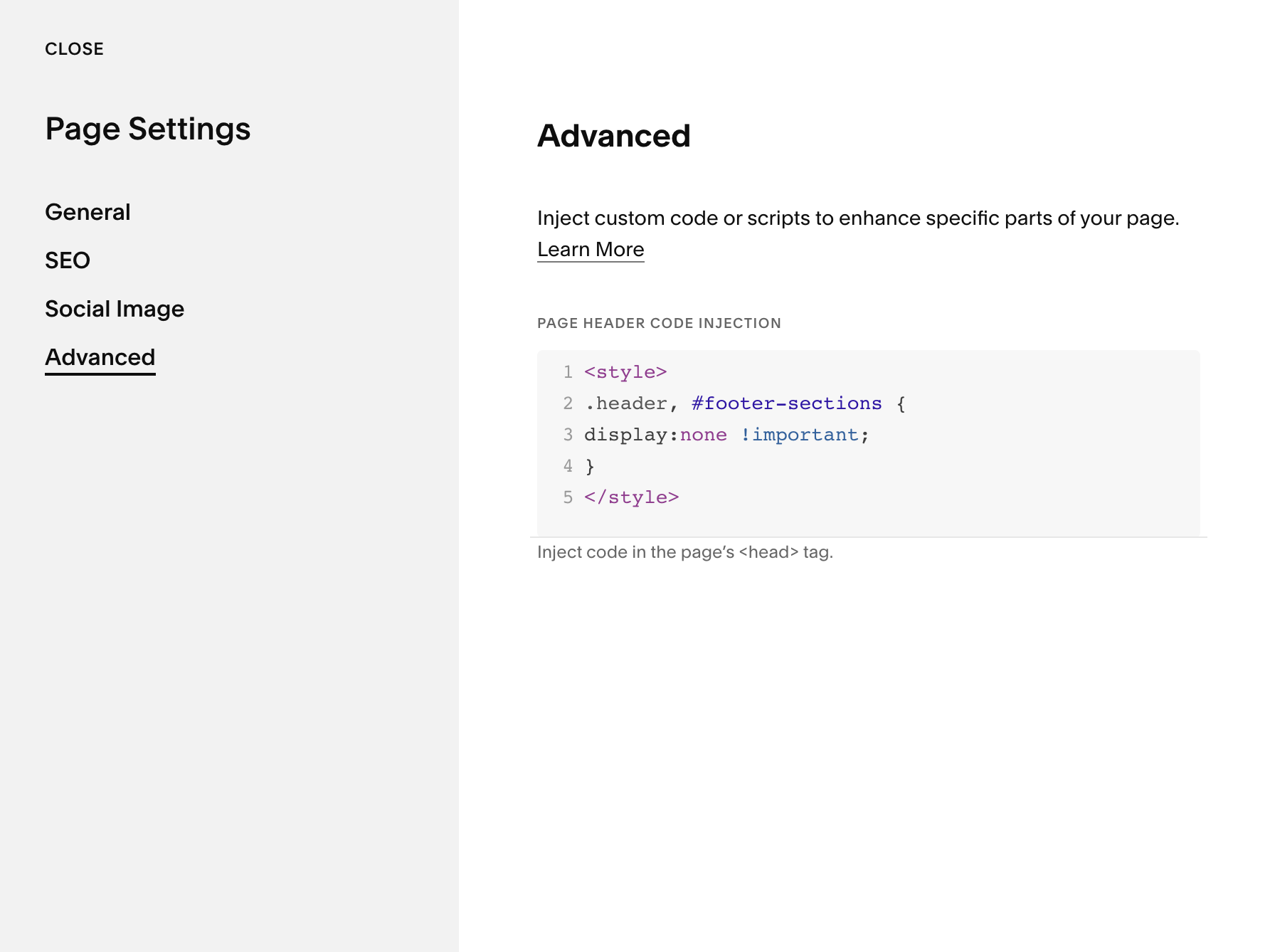Image resolution: width=1275 pixels, height=952 pixels.
Task: Select the Advanced tab in sidebar
Action: point(100,356)
